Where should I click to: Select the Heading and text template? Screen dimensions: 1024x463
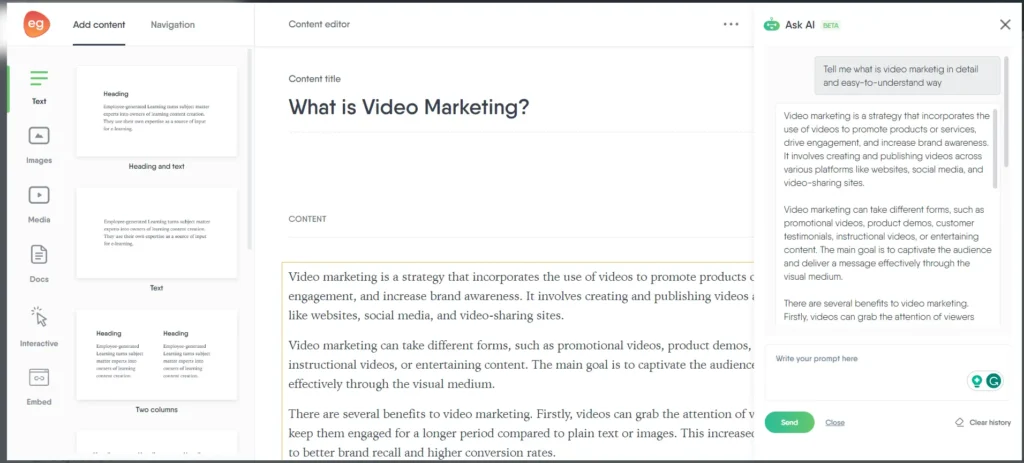point(157,112)
